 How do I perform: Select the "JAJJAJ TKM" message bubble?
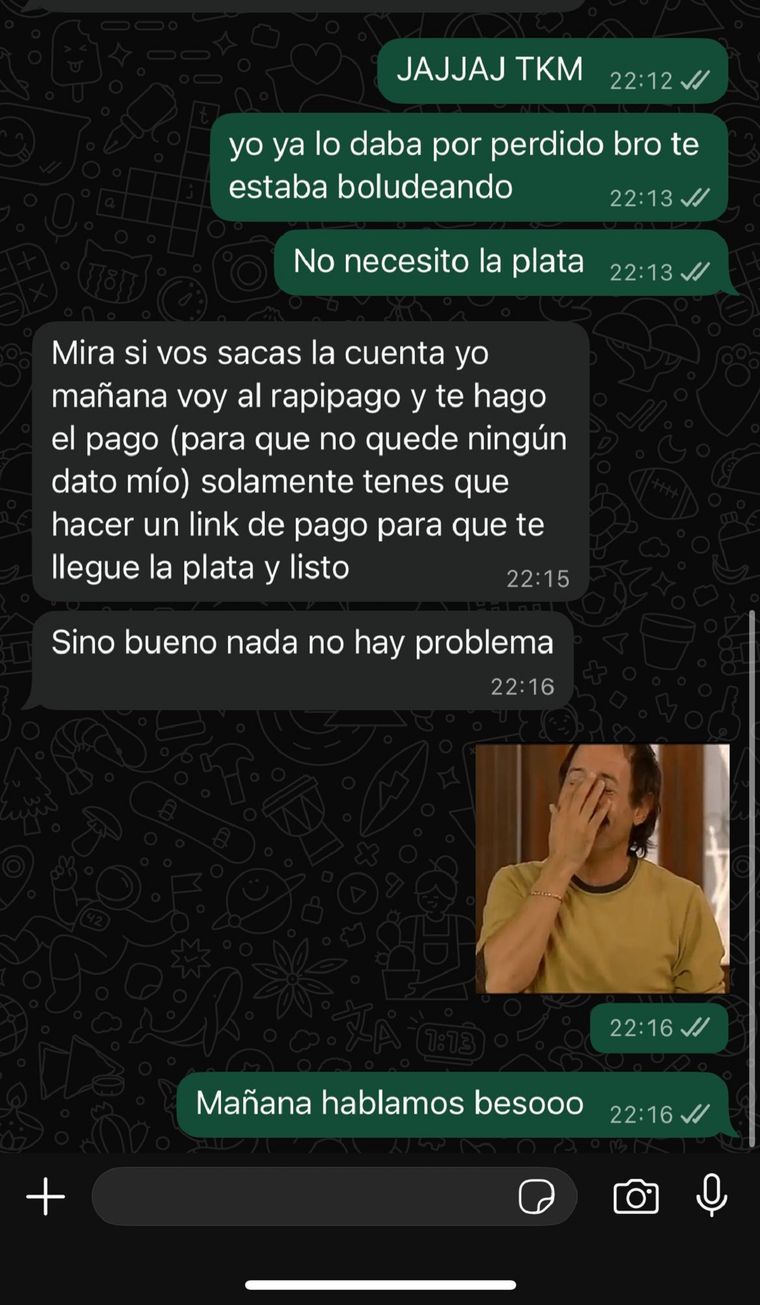click(553, 71)
